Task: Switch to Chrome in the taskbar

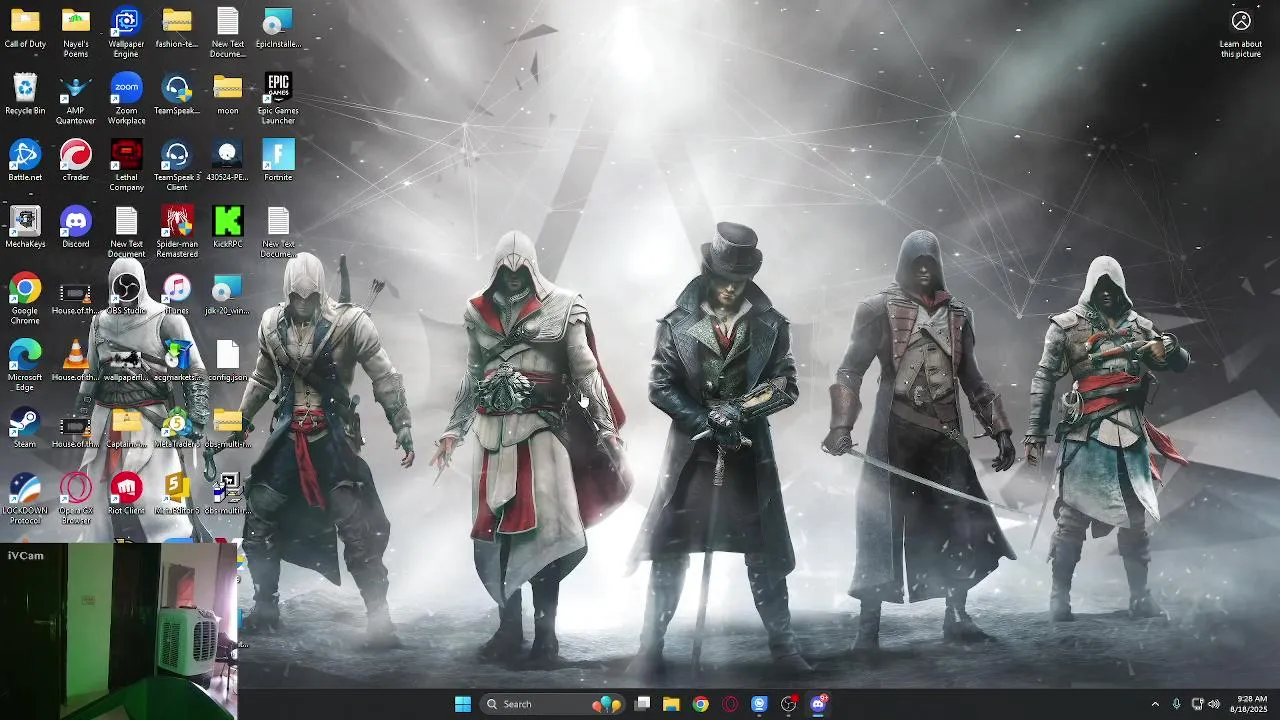Action: (x=701, y=704)
